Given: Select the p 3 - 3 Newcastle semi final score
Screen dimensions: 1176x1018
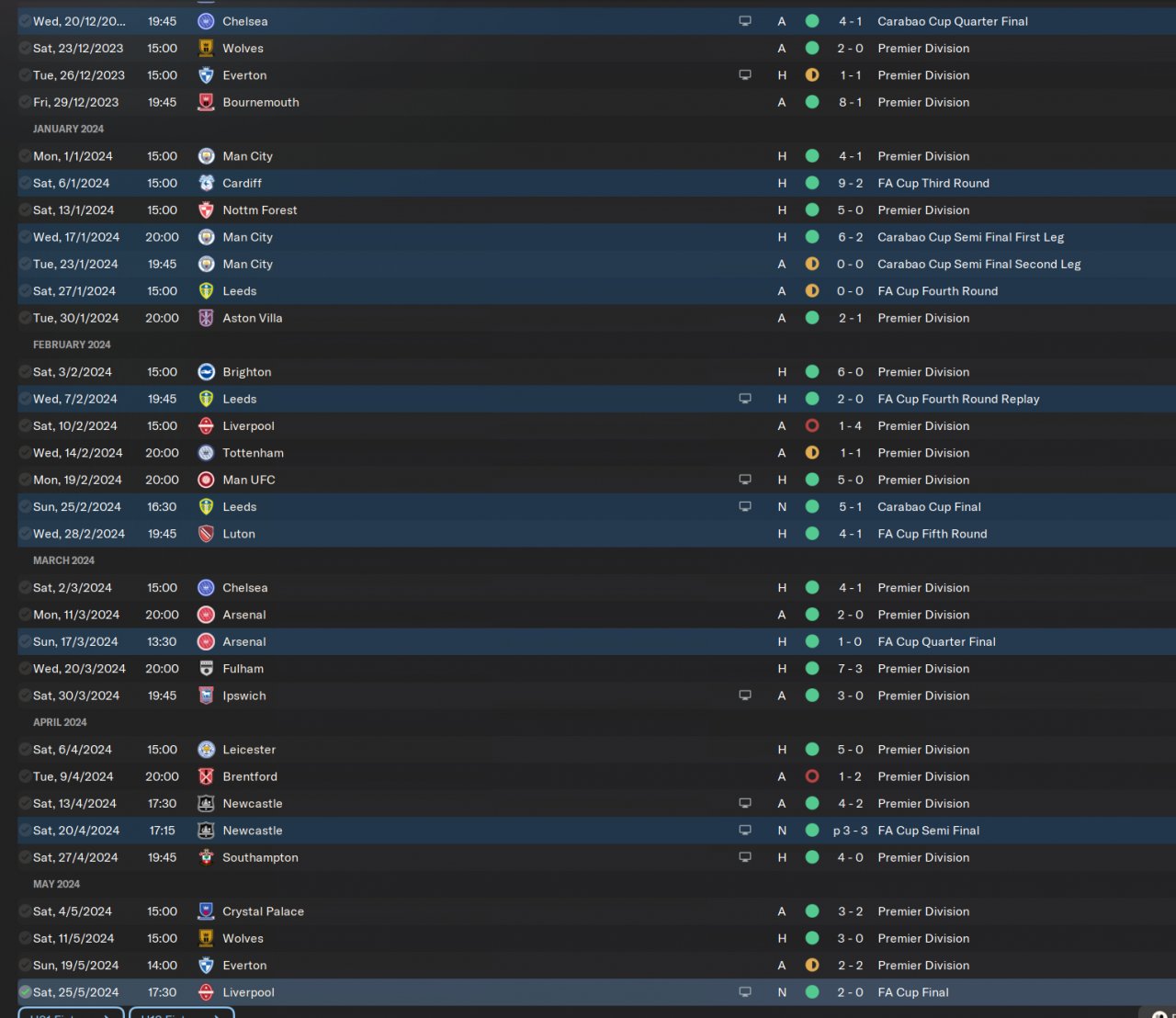Looking at the screenshot, I should [x=850, y=831].
